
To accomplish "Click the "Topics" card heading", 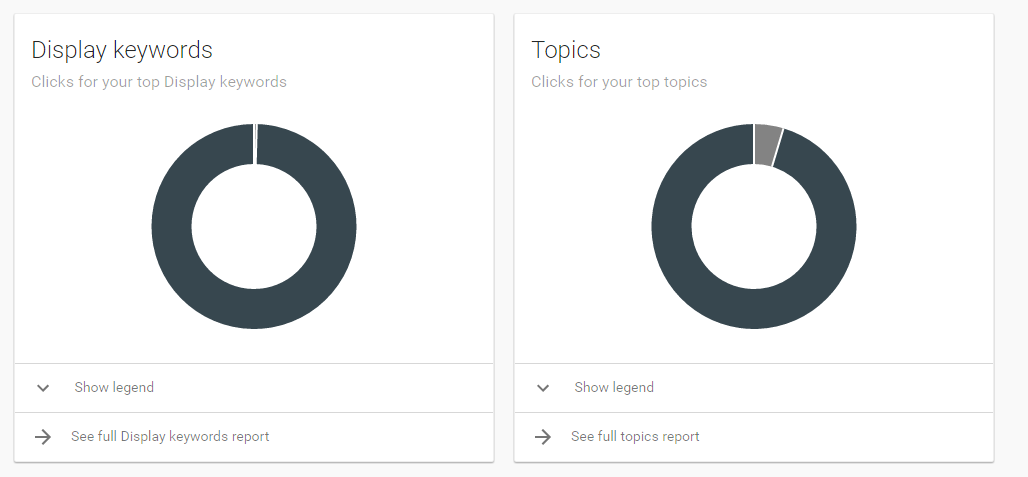I will (566, 50).
